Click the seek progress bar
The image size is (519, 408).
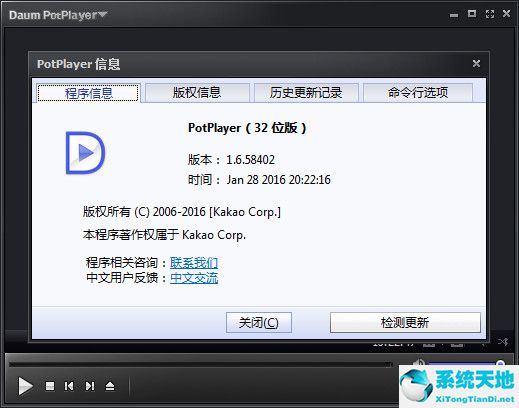[x=200, y=364]
